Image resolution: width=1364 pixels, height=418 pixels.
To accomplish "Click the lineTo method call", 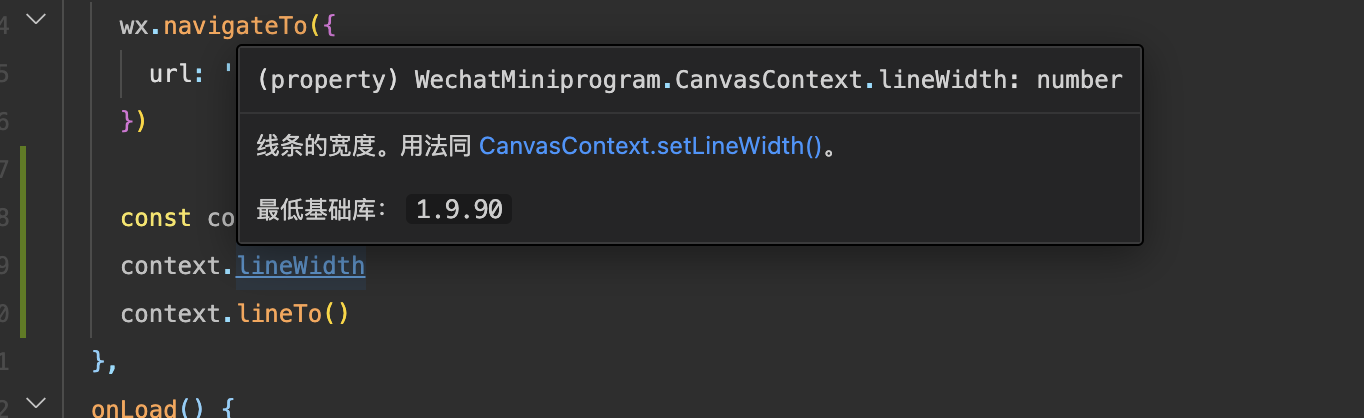I will pyautogui.click(x=281, y=314).
